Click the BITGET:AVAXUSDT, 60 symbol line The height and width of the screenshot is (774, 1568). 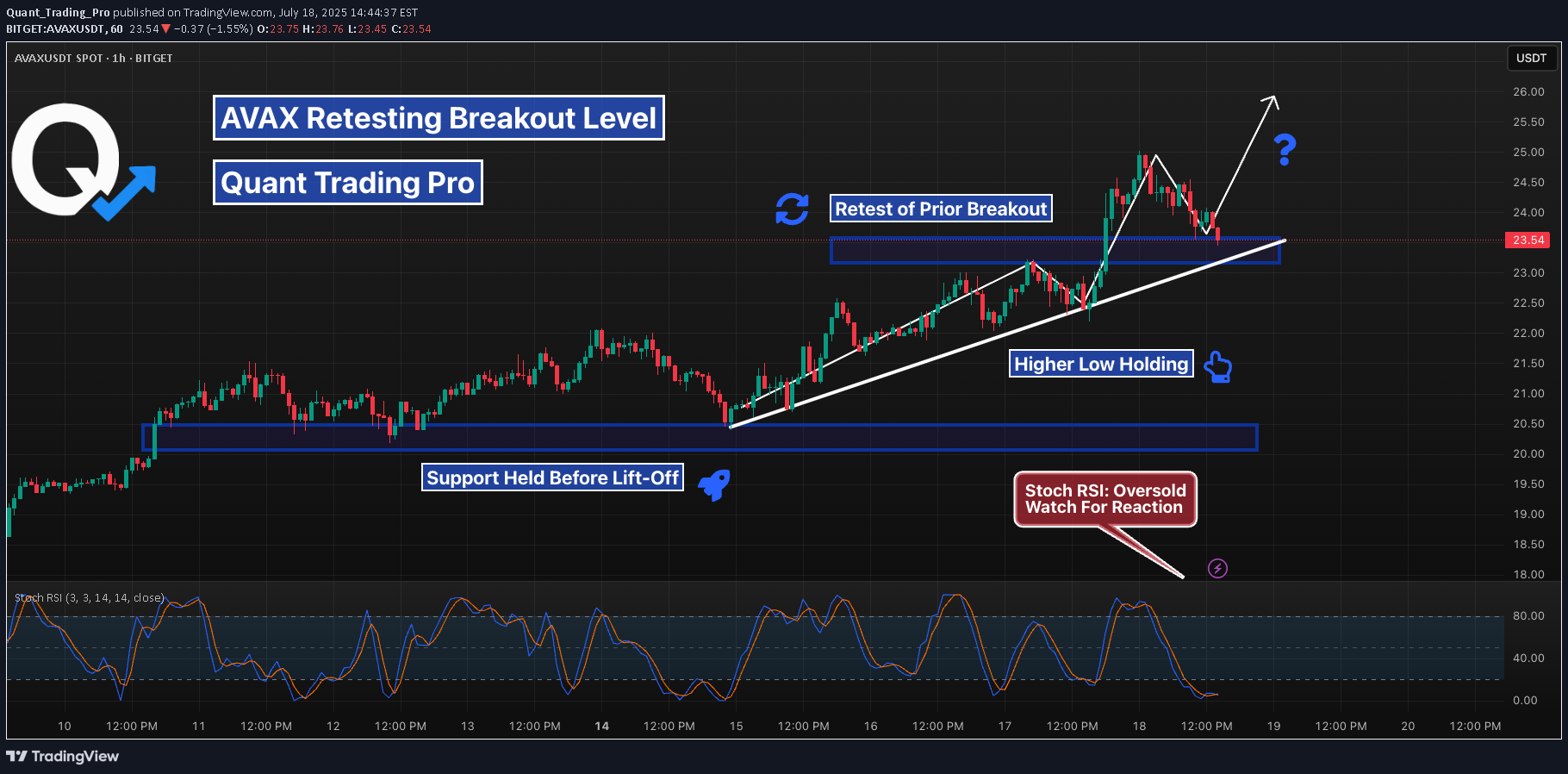pyautogui.click(x=65, y=28)
